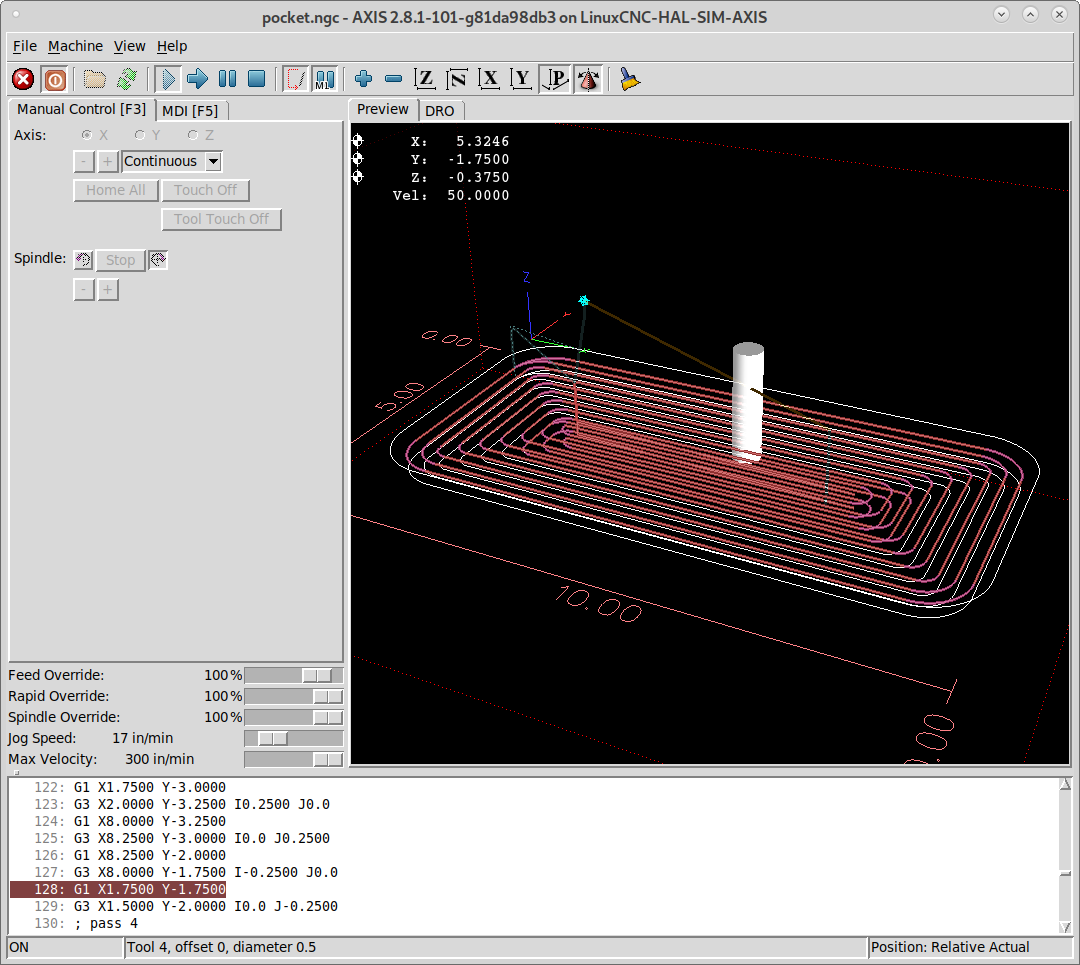This screenshot has width=1080, height=965.
Task: Click Position: Relative Actual status text
Action: [950, 948]
